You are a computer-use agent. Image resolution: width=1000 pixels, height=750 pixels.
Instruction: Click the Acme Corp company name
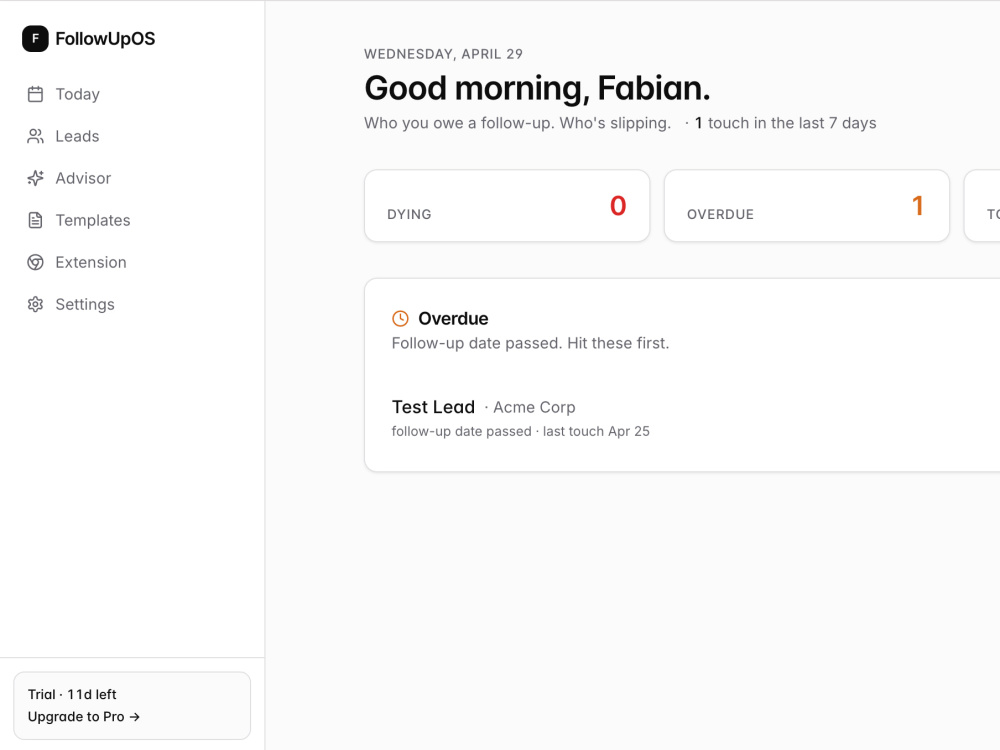534,408
